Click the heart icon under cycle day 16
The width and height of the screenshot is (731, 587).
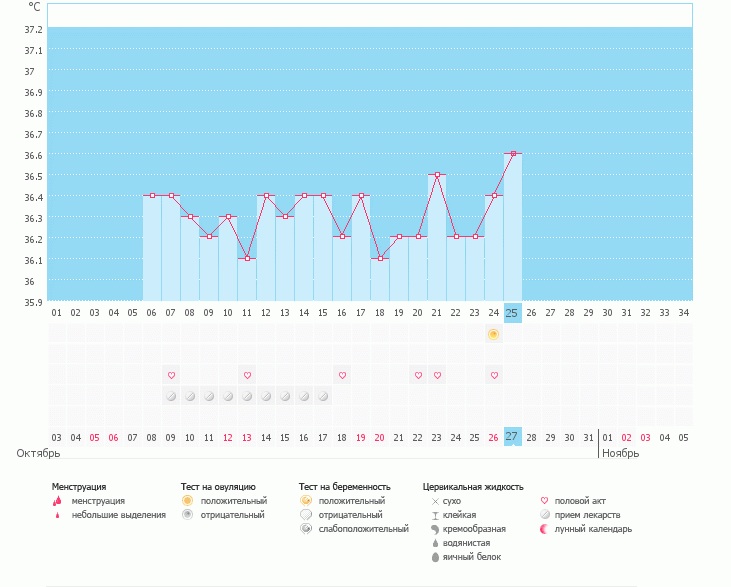tap(342, 375)
